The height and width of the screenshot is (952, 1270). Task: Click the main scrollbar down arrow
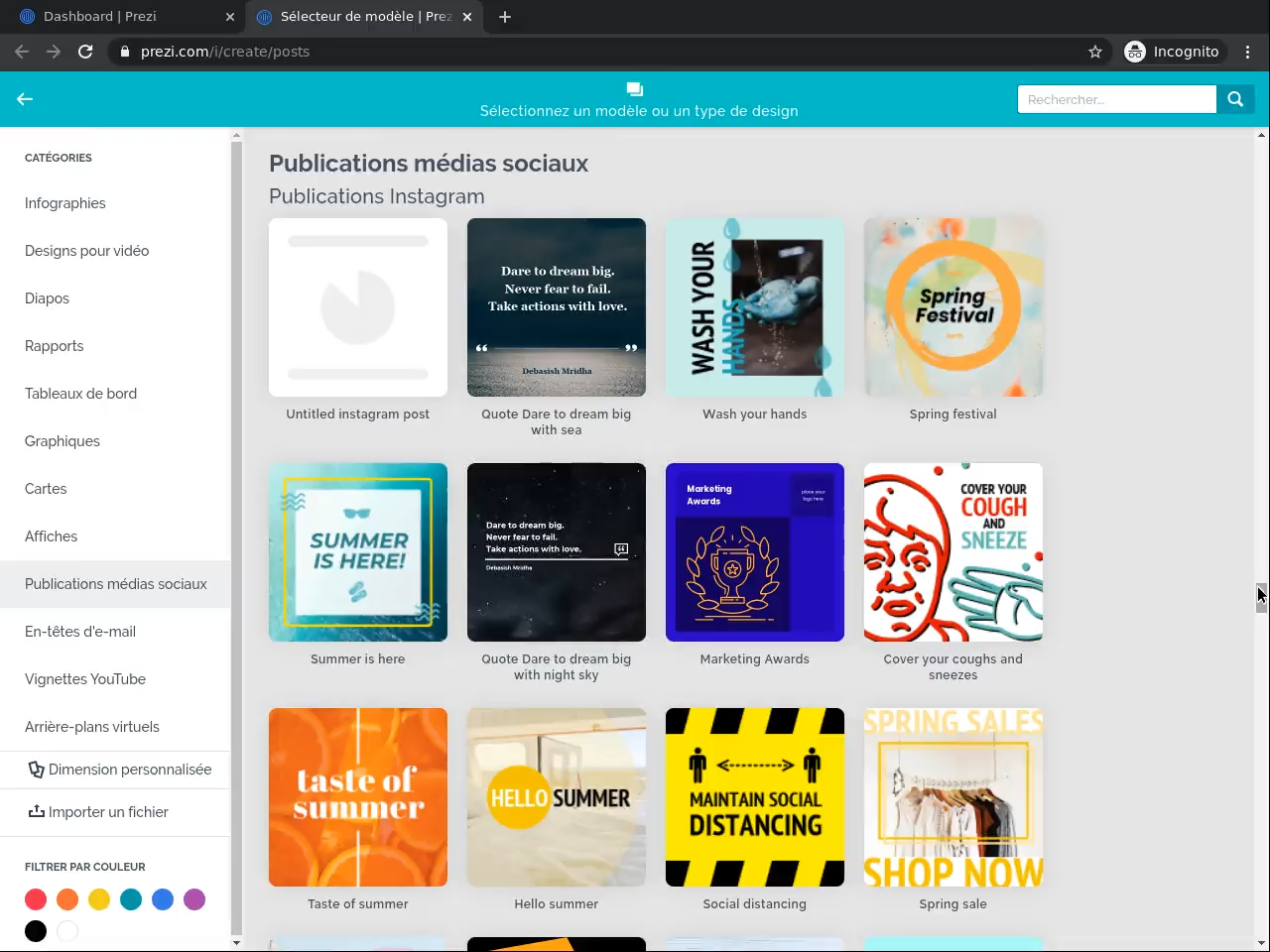(1261, 943)
